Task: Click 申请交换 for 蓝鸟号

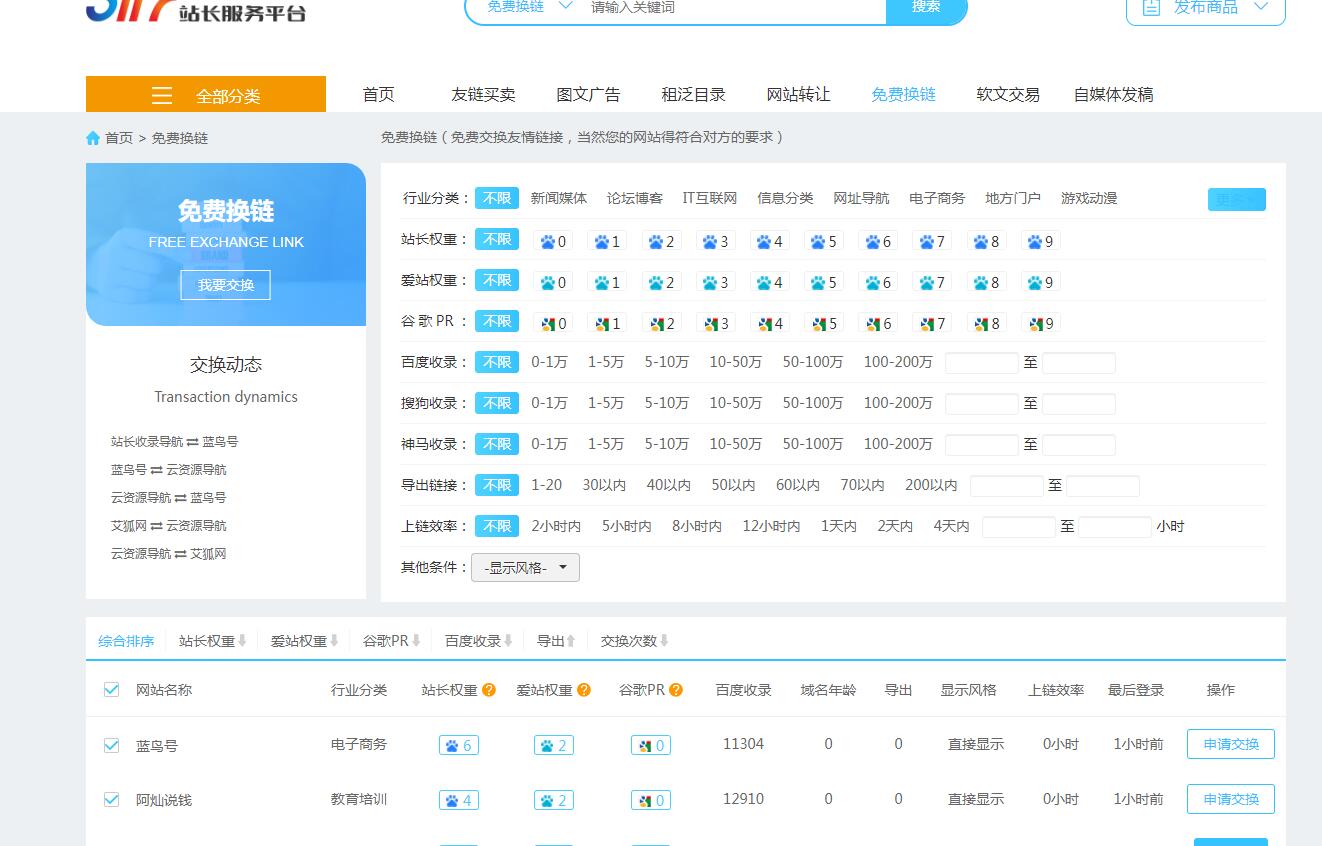Action: pos(1230,744)
